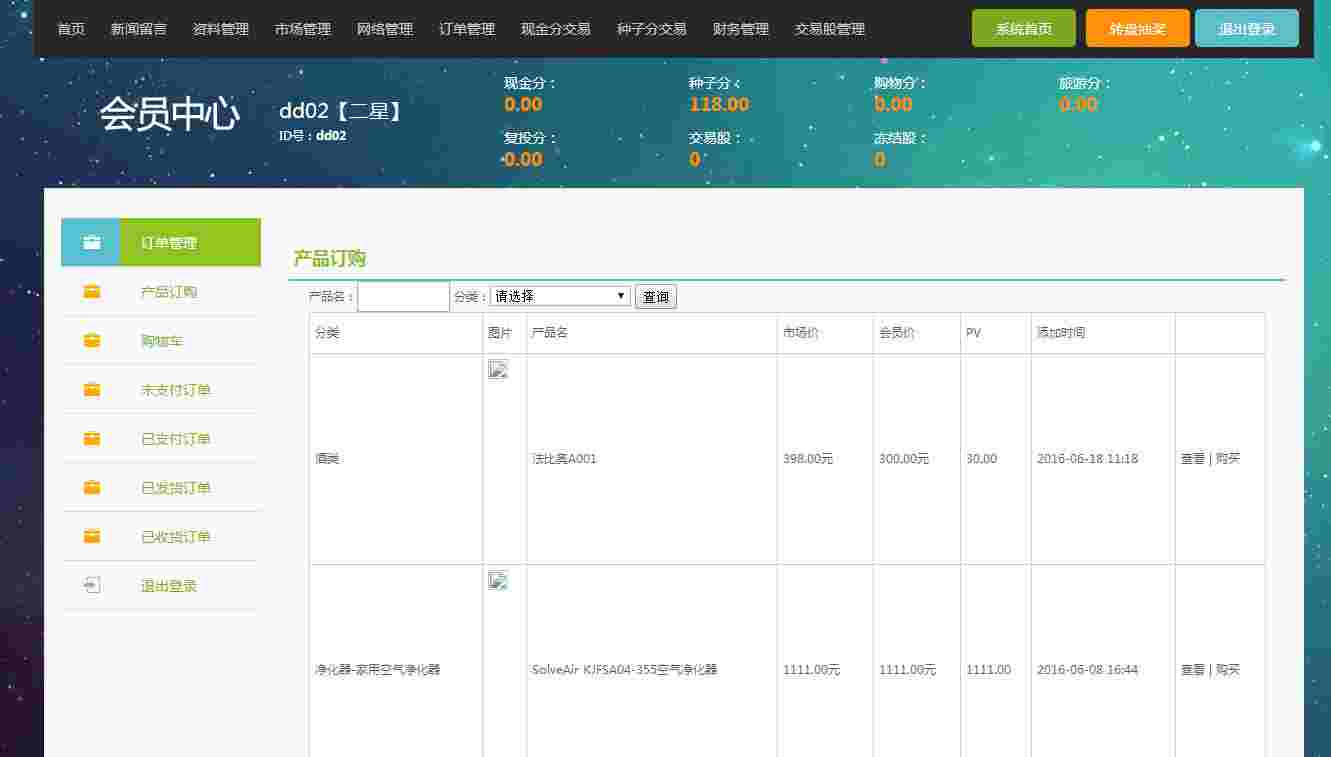Click the briefcase icon next to 未支付订单
The width and height of the screenshot is (1331, 757).
91,390
